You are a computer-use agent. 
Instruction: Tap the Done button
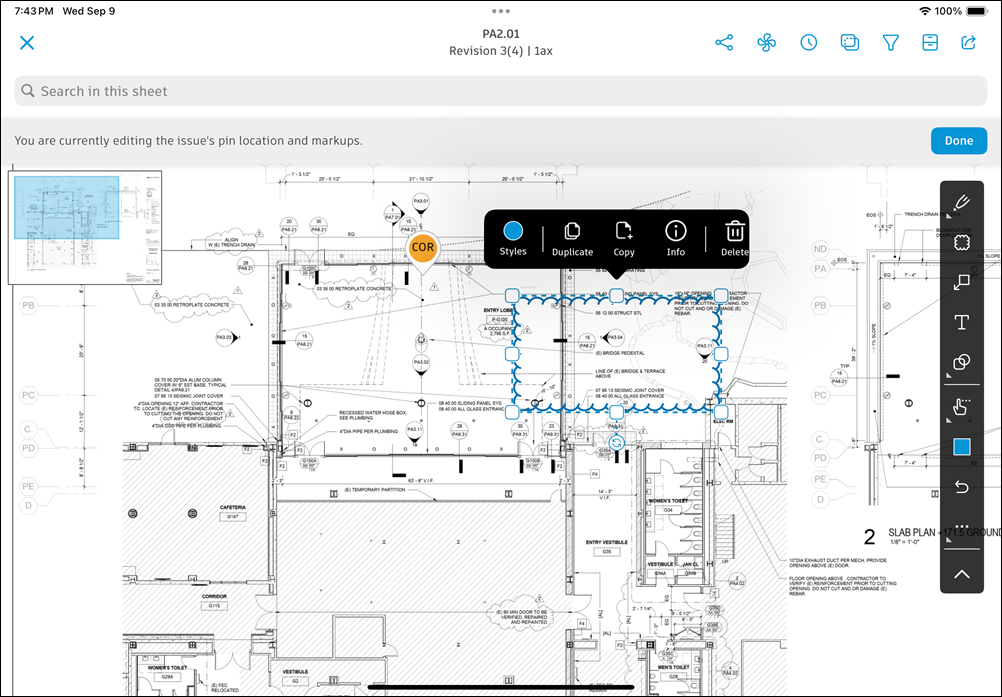[x=959, y=141]
